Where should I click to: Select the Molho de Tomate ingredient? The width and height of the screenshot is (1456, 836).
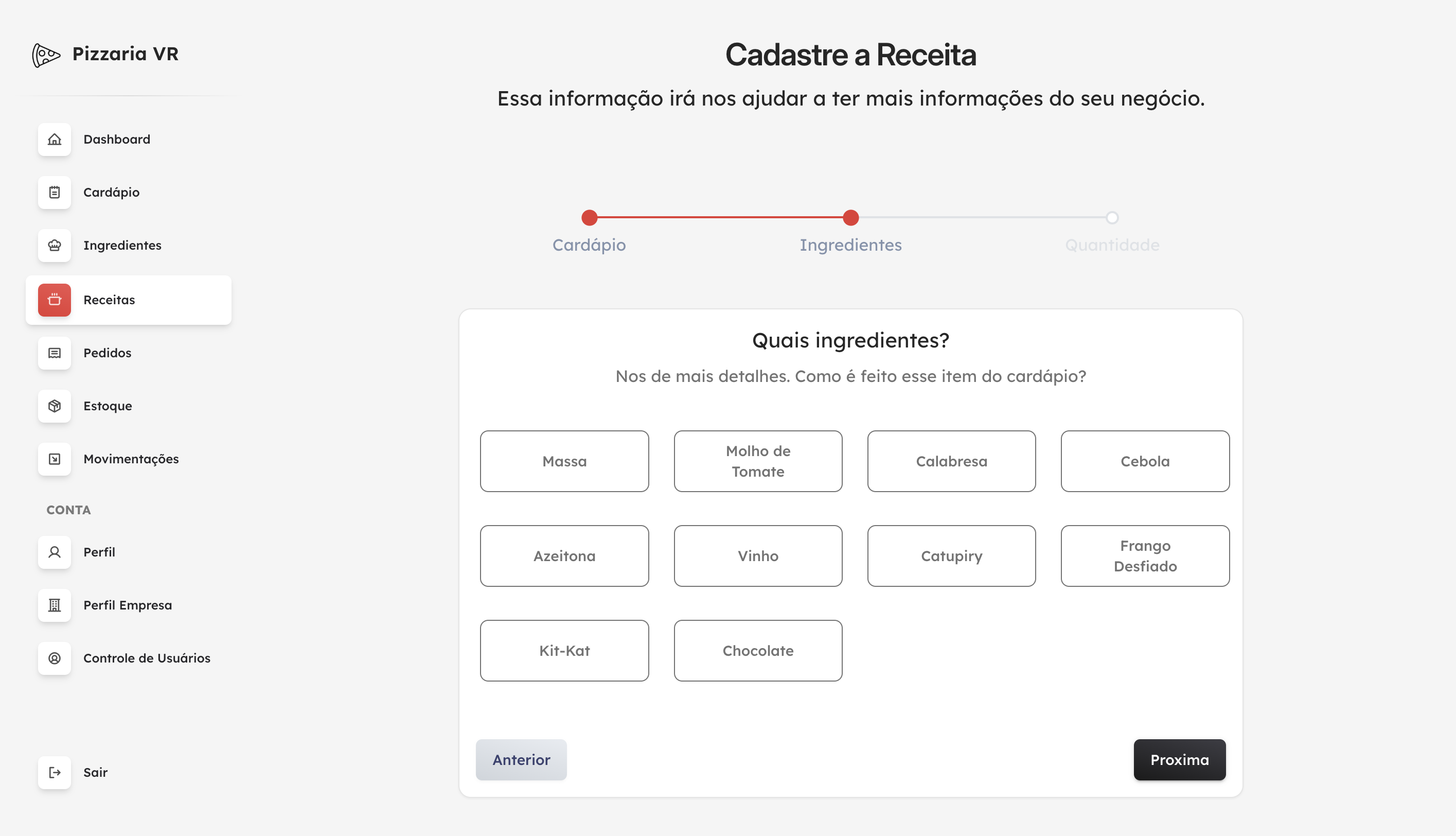click(x=757, y=461)
